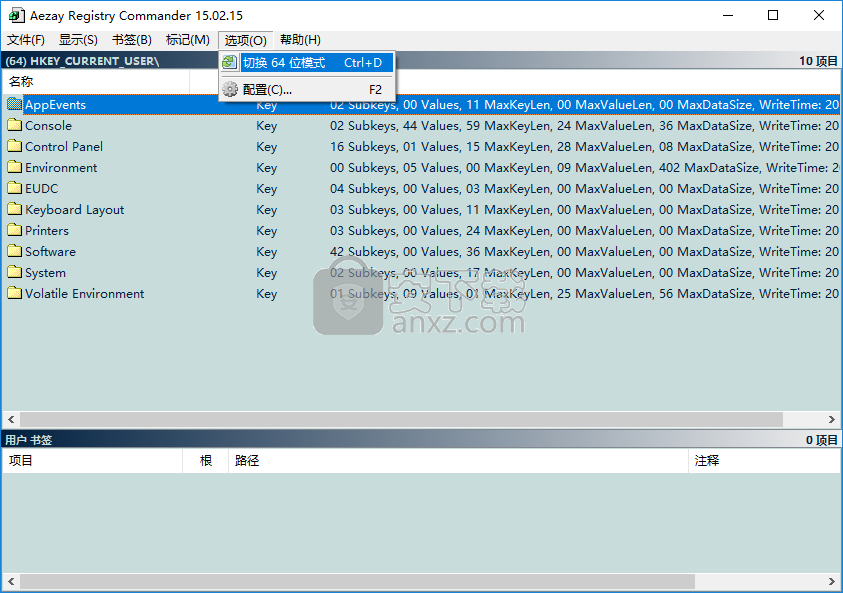The image size is (843, 593).
Task: Click the AppEvents folder icon
Action: (15, 104)
